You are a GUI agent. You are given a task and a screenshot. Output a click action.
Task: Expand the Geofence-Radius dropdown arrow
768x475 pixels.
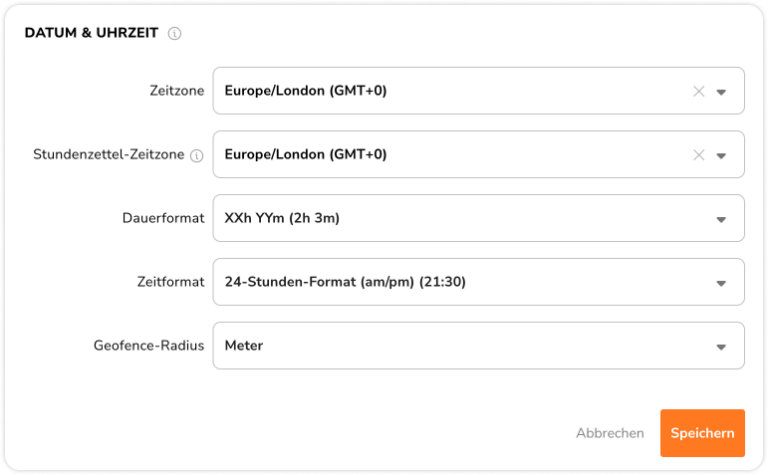click(722, 347)
